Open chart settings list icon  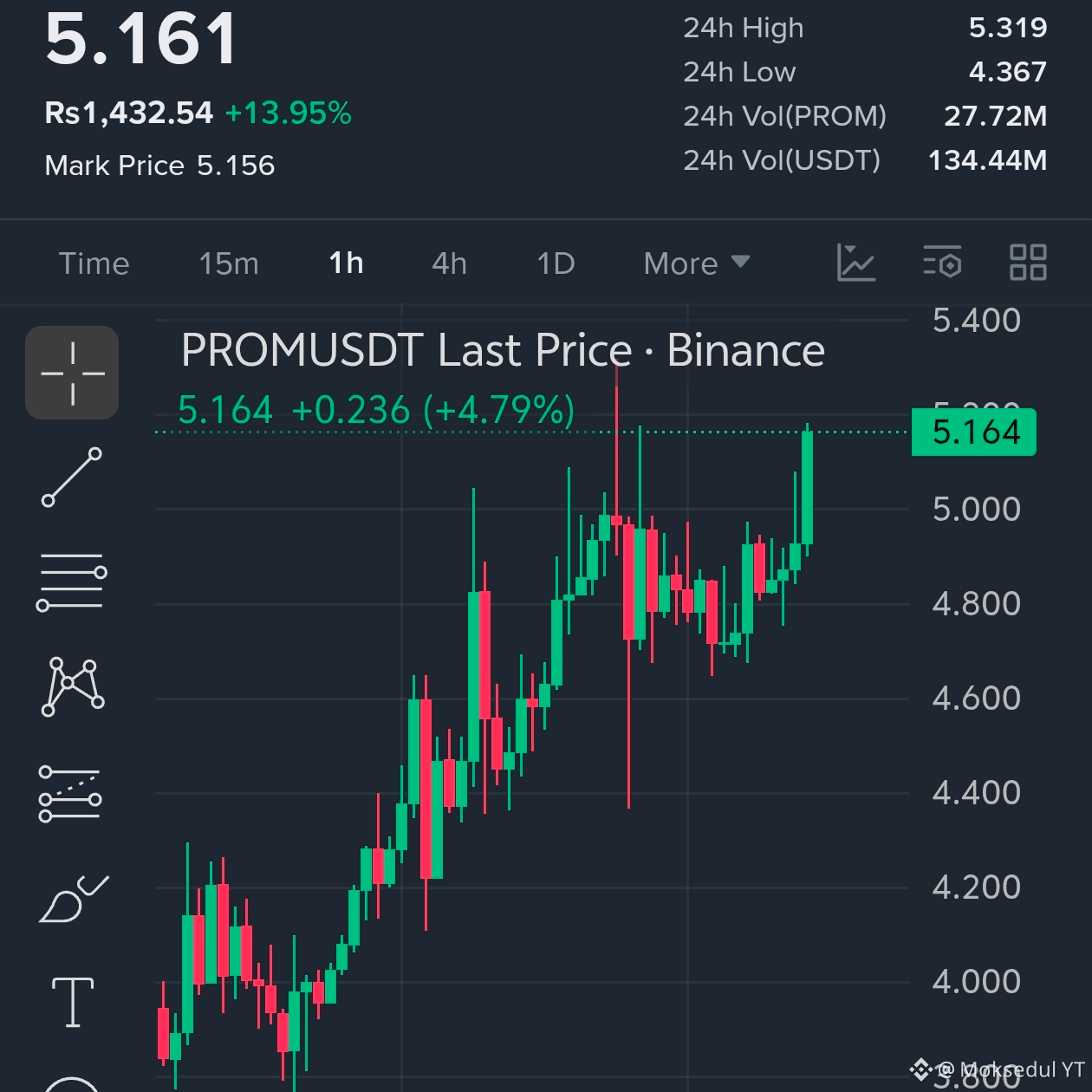(x=942, y=262)
